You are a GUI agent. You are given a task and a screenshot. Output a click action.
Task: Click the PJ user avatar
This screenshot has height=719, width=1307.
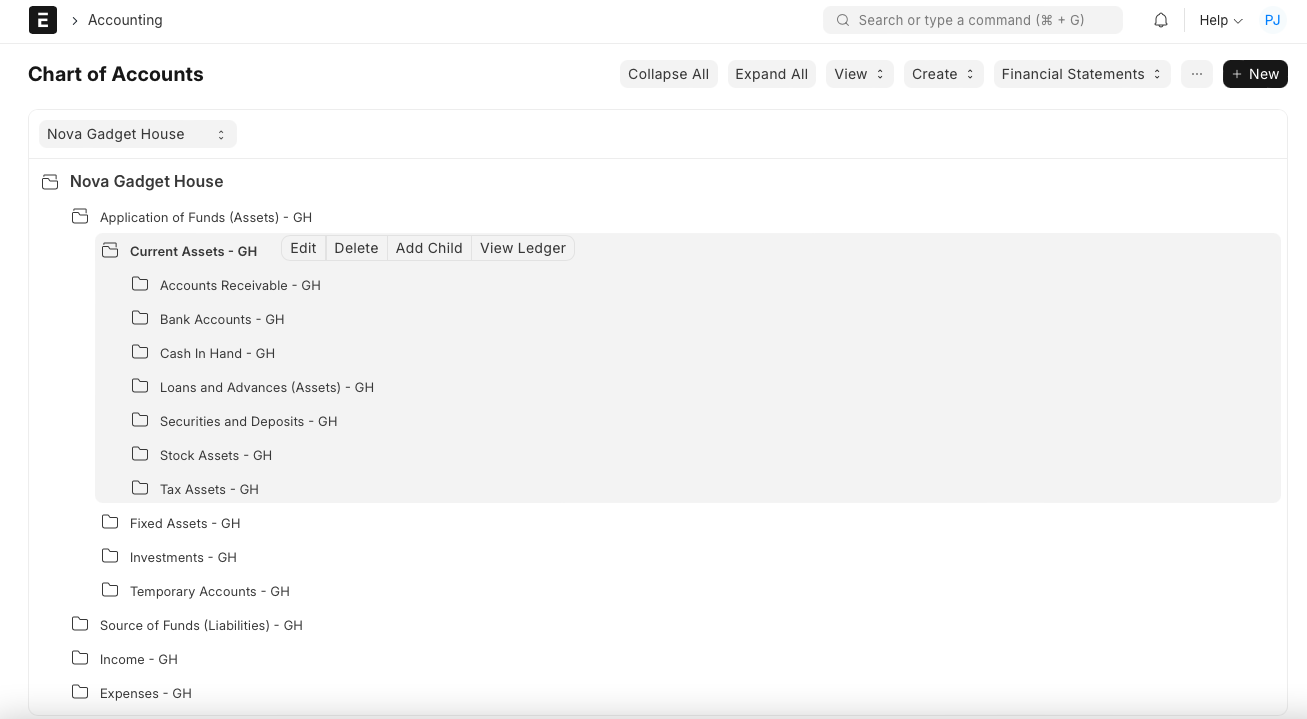click(x=1272, y=20)
